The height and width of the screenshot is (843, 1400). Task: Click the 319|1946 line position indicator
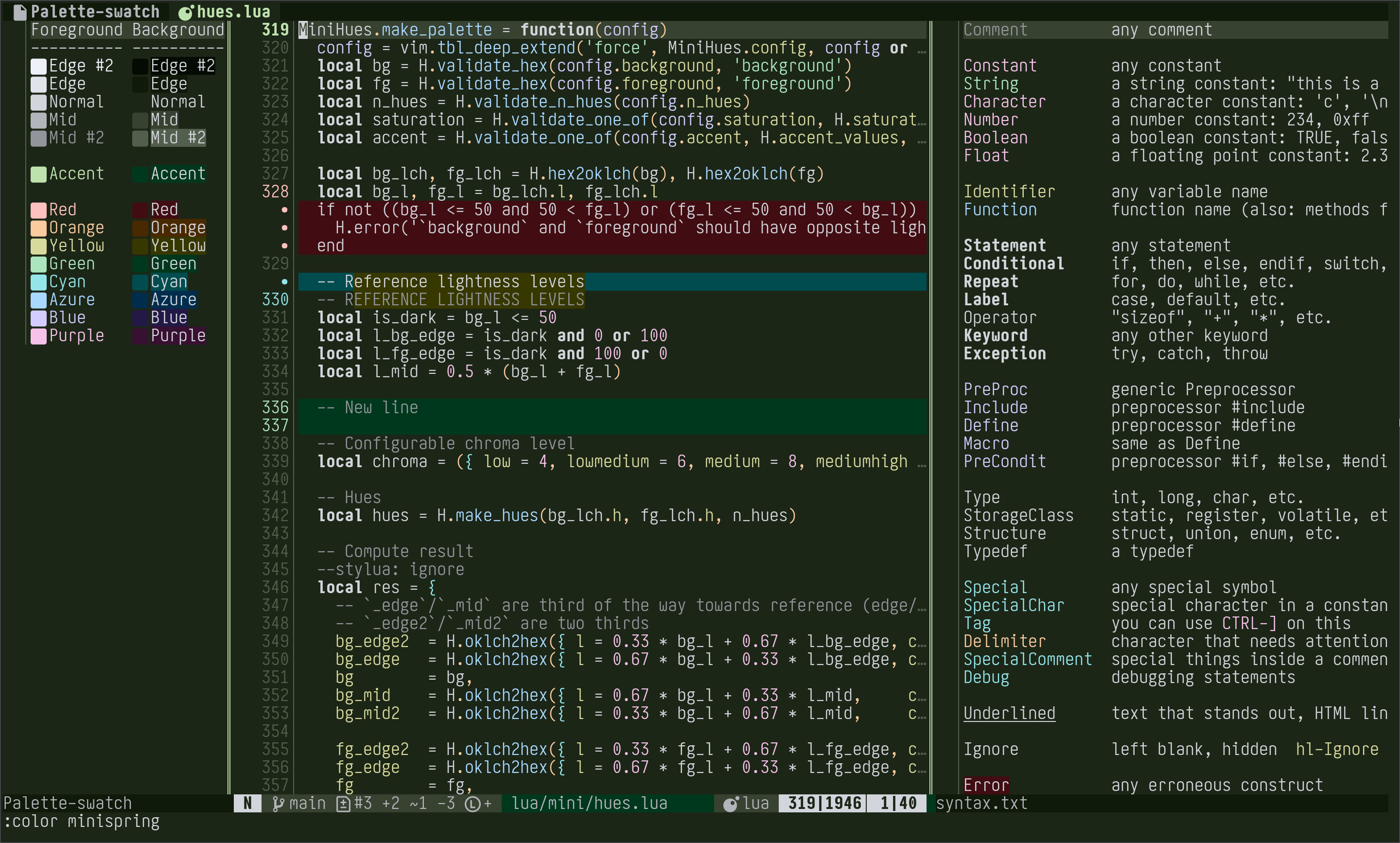pos(824,803)
